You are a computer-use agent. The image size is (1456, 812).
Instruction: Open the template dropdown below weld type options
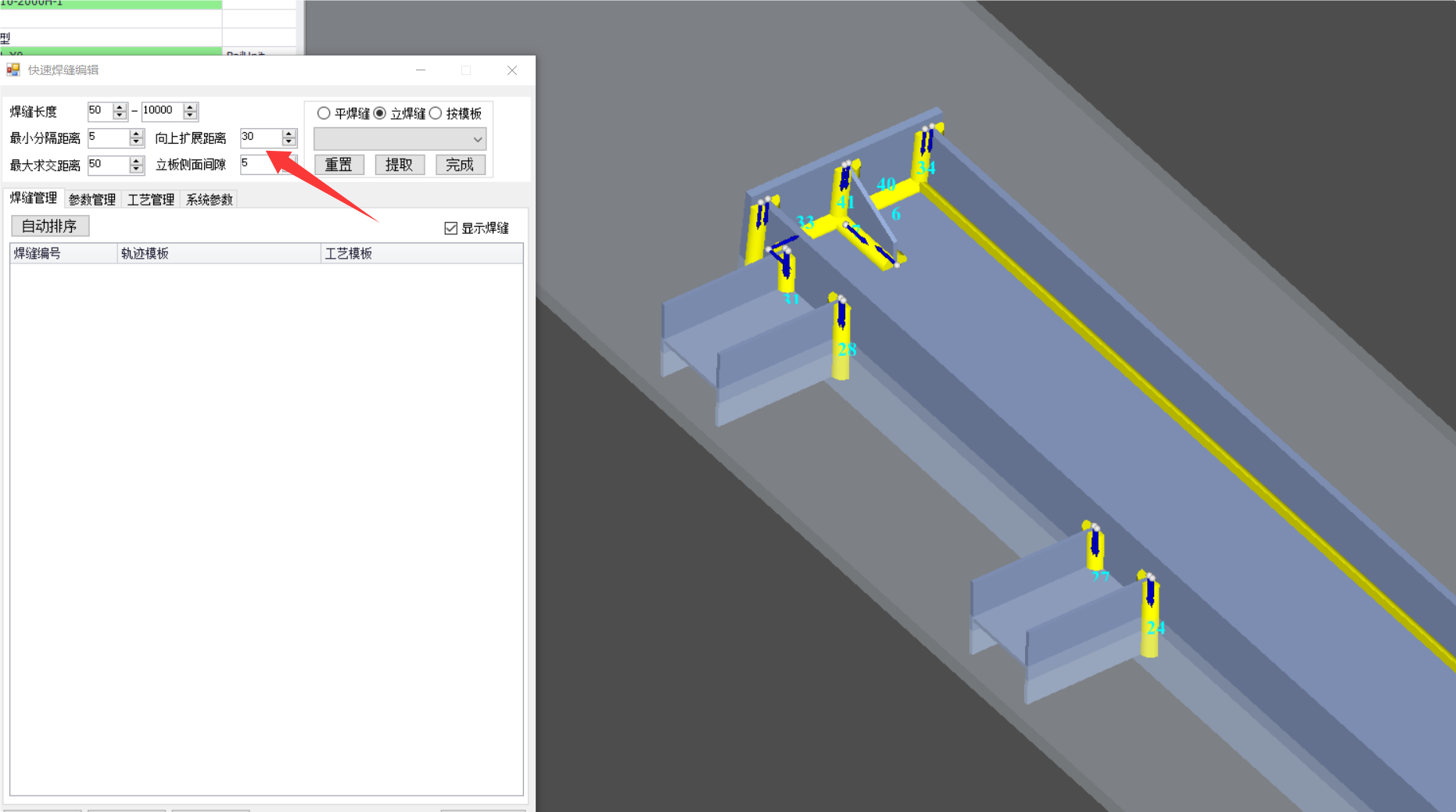(400, 139)
